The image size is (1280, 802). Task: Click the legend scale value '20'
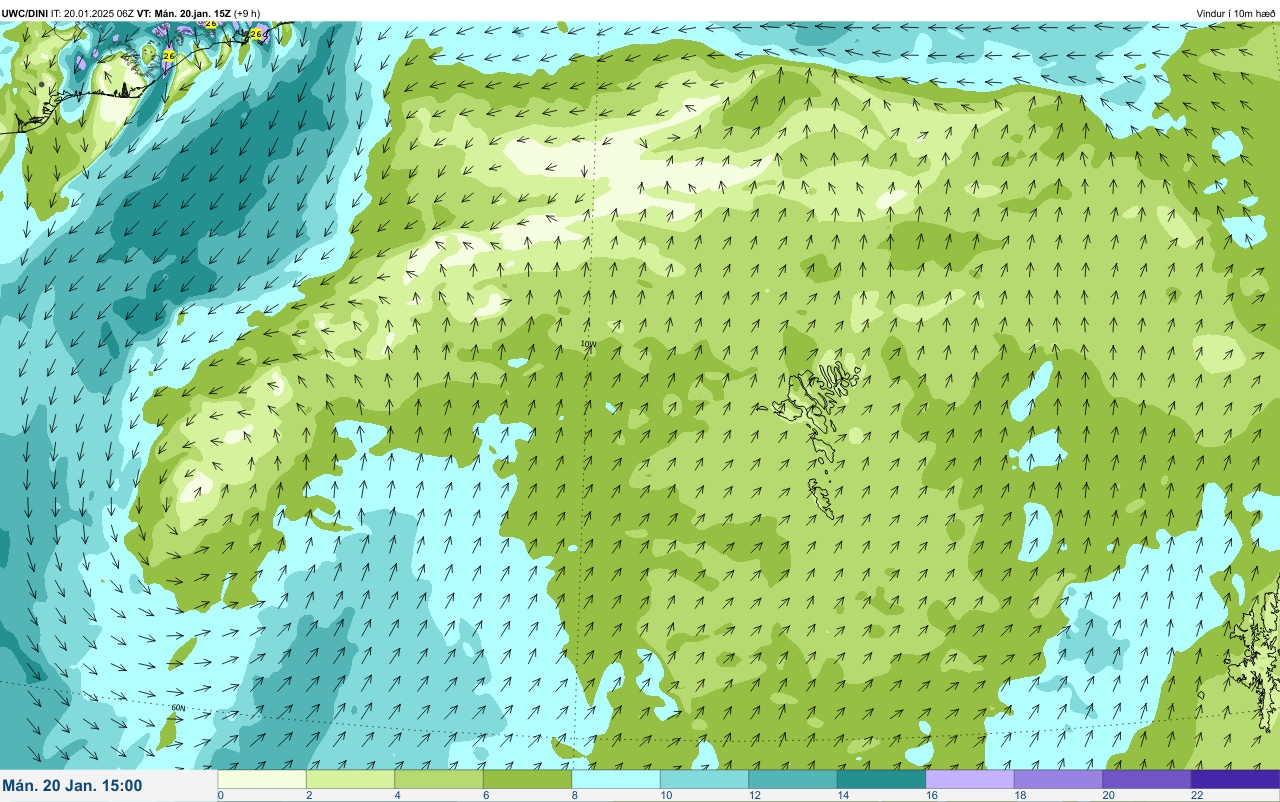1107,795
